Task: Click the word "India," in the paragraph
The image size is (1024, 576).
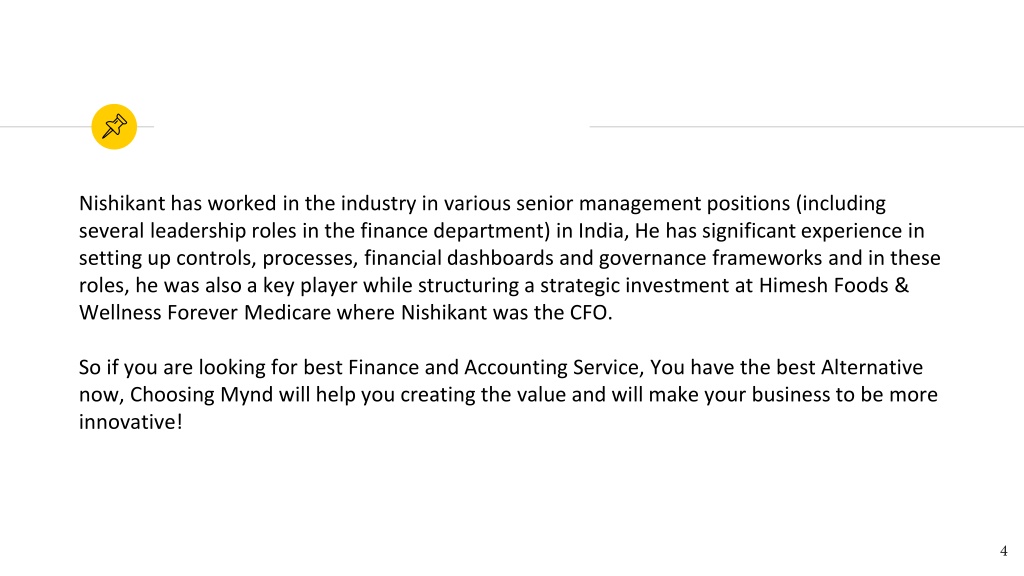Action: [x=603, y=231]
